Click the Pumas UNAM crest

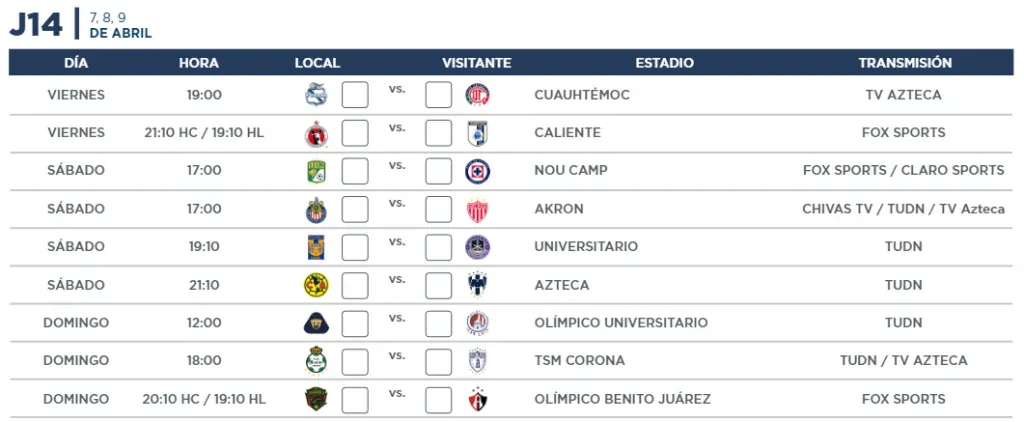pyautogui.click(x=316, y=323)
